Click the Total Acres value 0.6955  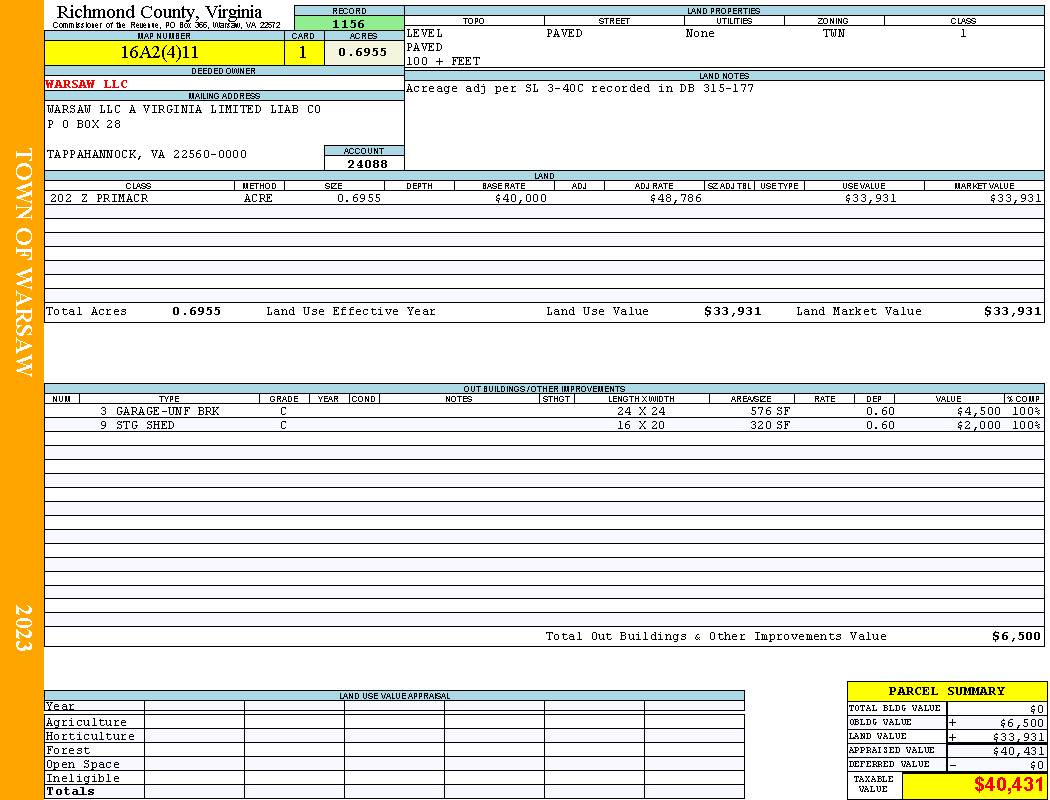(x=196, y=311)
